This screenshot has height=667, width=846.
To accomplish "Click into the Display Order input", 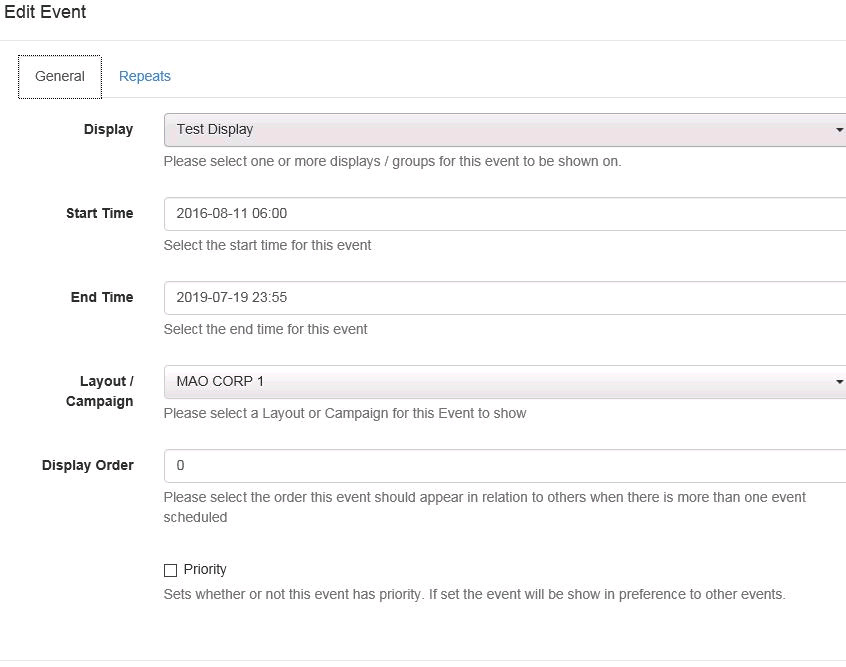I will pos(504,466).
